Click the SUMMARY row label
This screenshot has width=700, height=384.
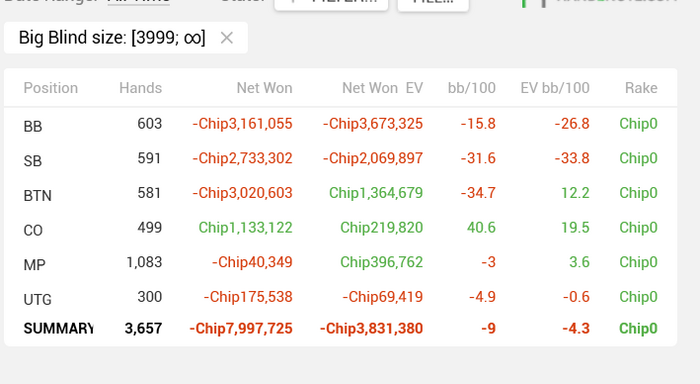coord(58,329)
